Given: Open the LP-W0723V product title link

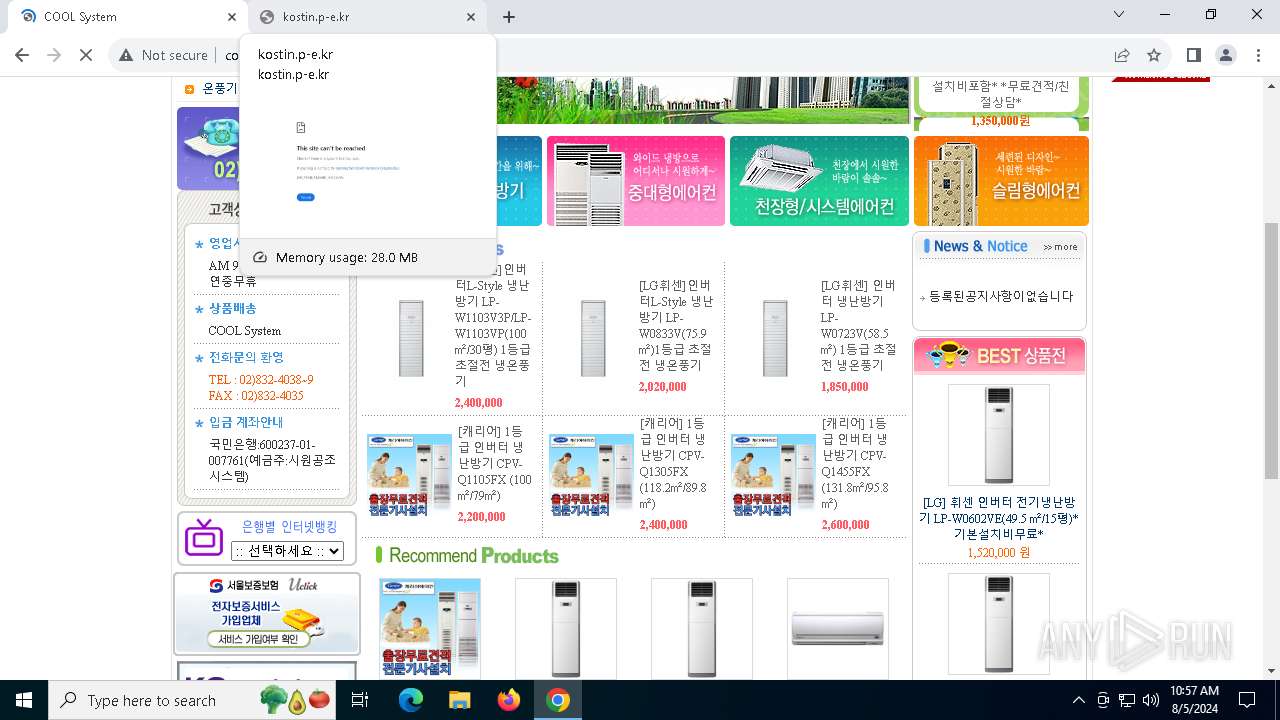Looking at the screenshot, I should [x=858, y=325].
